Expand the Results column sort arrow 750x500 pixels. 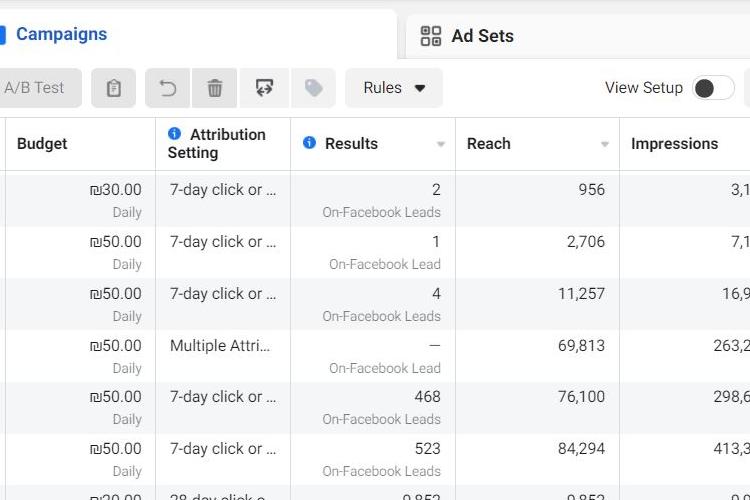(441, 145)
